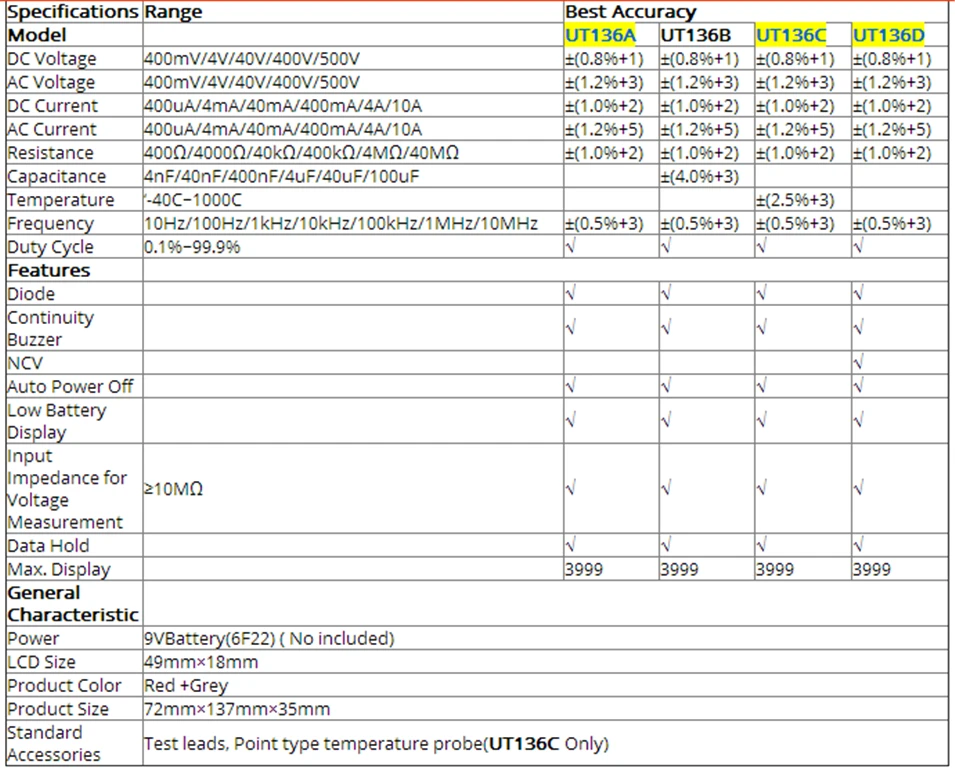Click the Frequency row label
This screenshot has height=768, width=955.
(51, 224)
